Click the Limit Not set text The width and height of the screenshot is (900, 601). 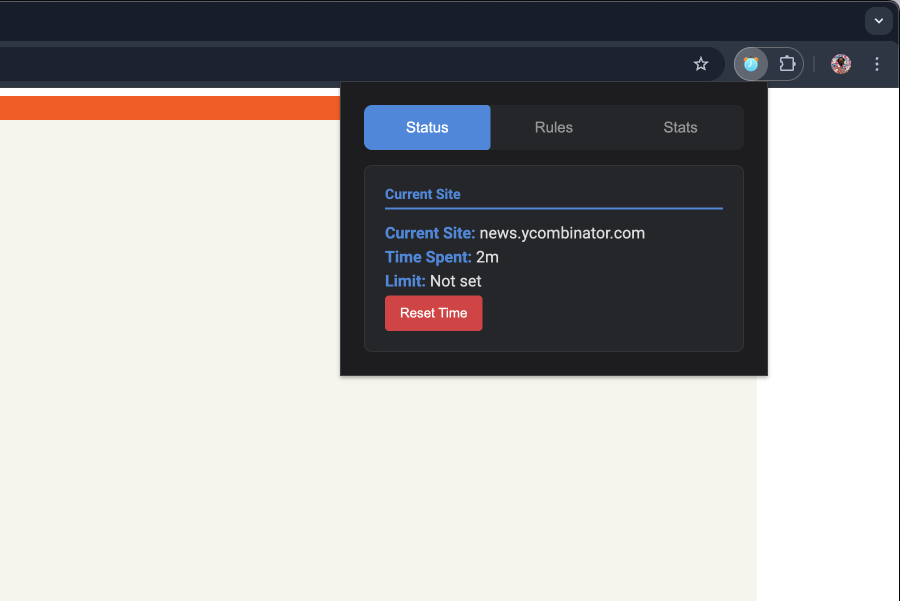[455, 281]
